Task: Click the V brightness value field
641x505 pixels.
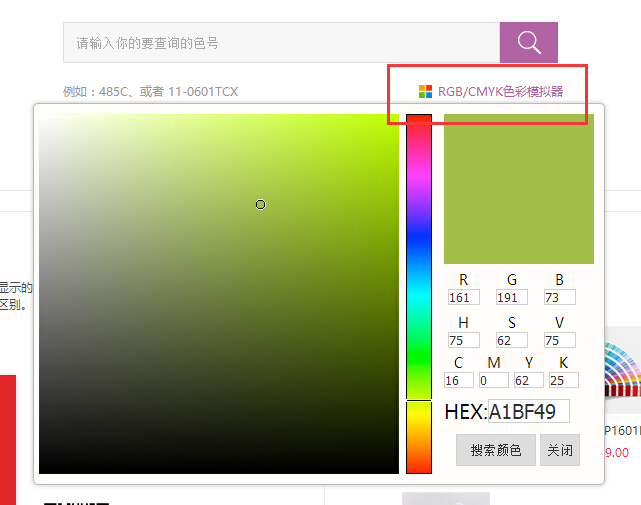Action: pos(560,340)
